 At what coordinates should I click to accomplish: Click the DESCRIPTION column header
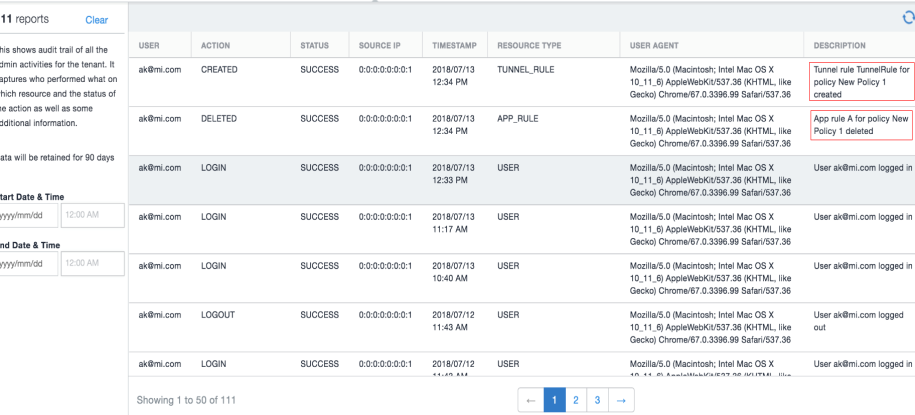pyautogui.click(x=840, y=46)
